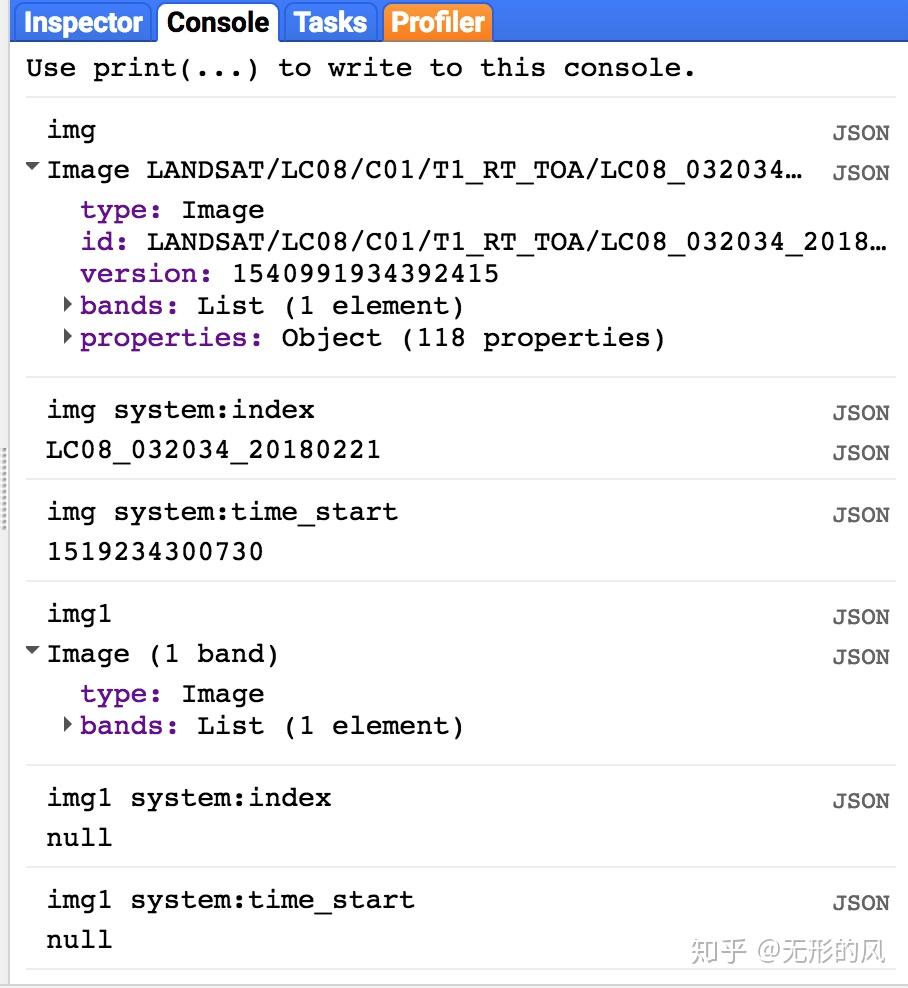
Task: Open the Profiler tab
Action: (x=438, y=22)
